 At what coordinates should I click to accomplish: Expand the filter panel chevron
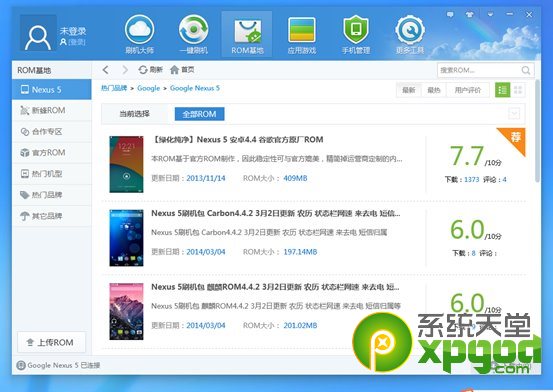point(514,114)
